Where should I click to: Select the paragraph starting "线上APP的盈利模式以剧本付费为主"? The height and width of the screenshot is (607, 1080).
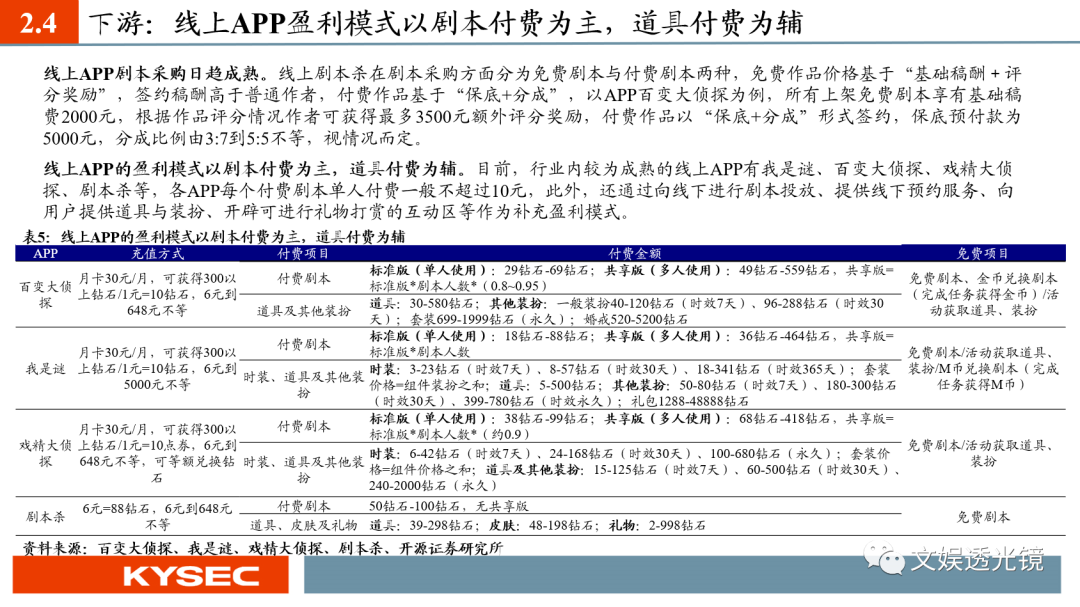tap(528, 190)
